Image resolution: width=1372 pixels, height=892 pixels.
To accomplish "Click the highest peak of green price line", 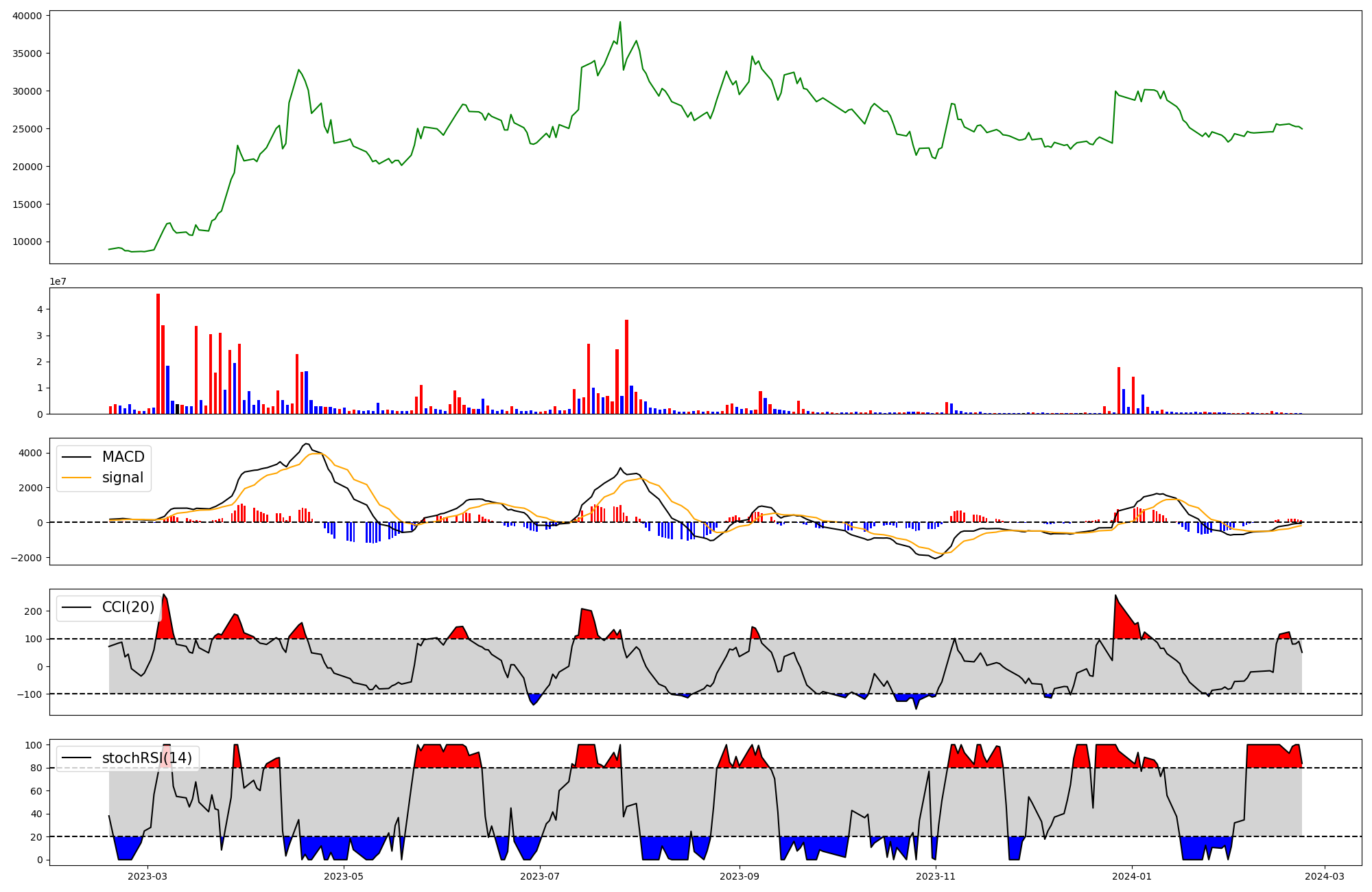I will coord(620,22).
